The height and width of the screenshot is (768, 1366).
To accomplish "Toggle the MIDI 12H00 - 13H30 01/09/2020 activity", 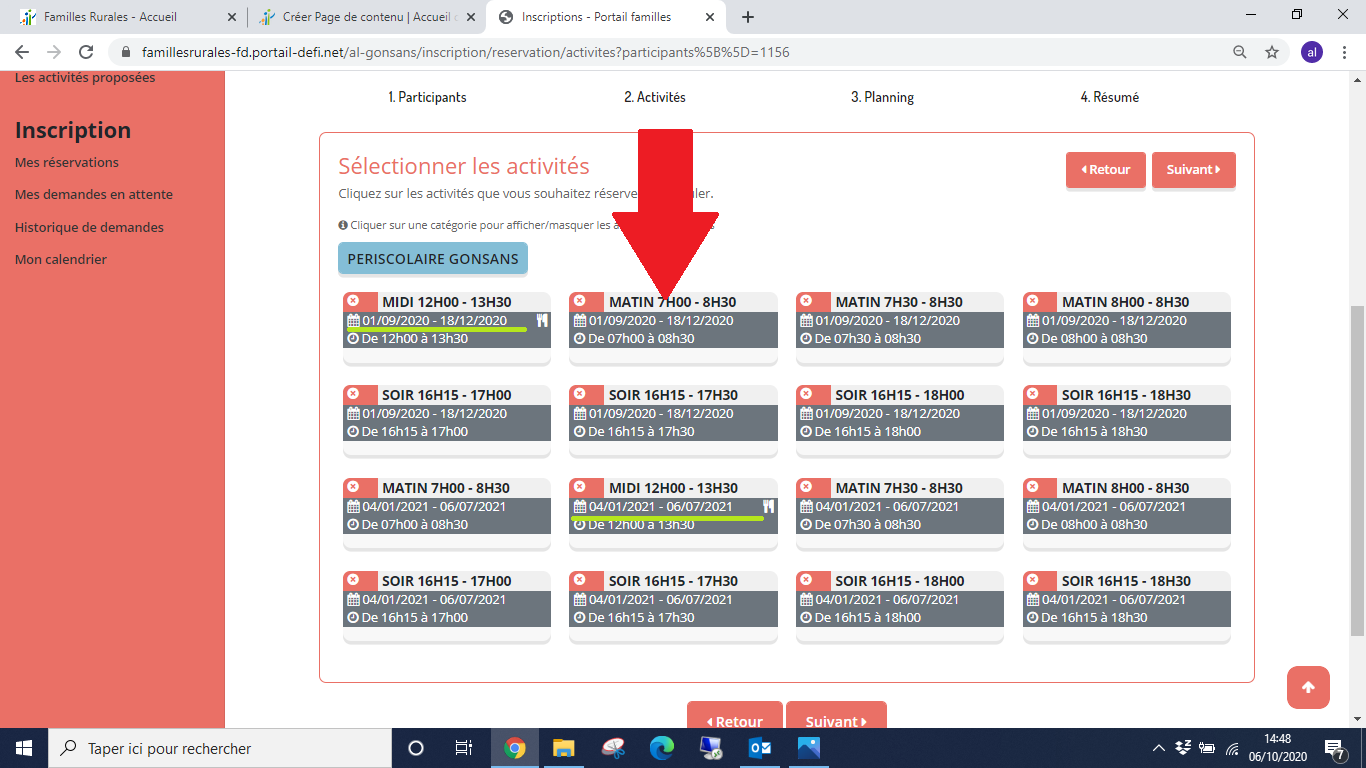I will click(446, 320).
